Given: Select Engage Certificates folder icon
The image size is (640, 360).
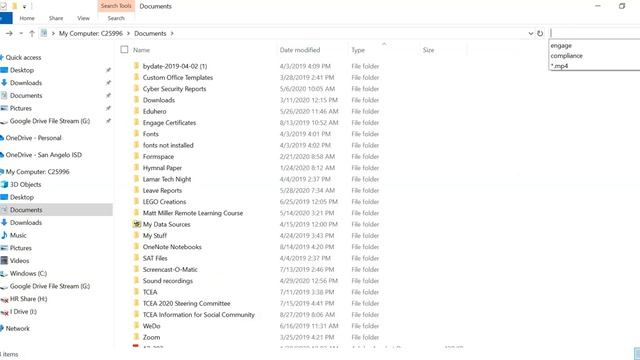Looking at the screenshot, I should [x=136, y=122].
